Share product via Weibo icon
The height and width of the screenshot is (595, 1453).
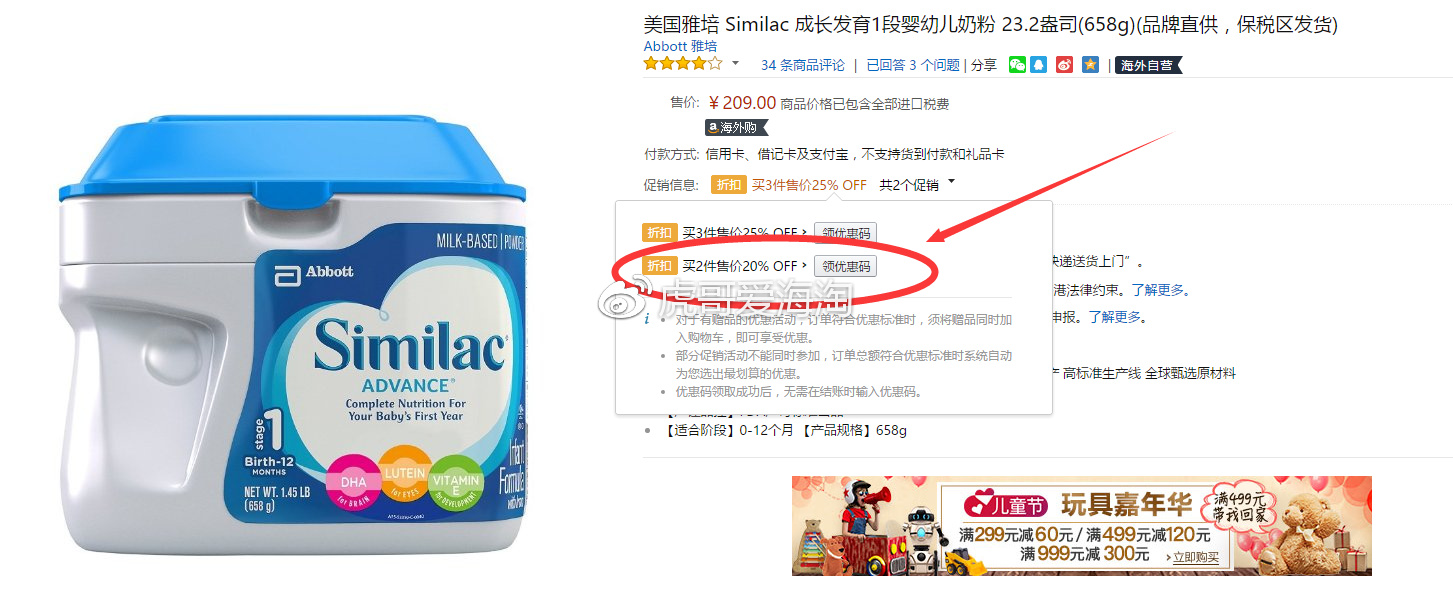coord(1065,64)
